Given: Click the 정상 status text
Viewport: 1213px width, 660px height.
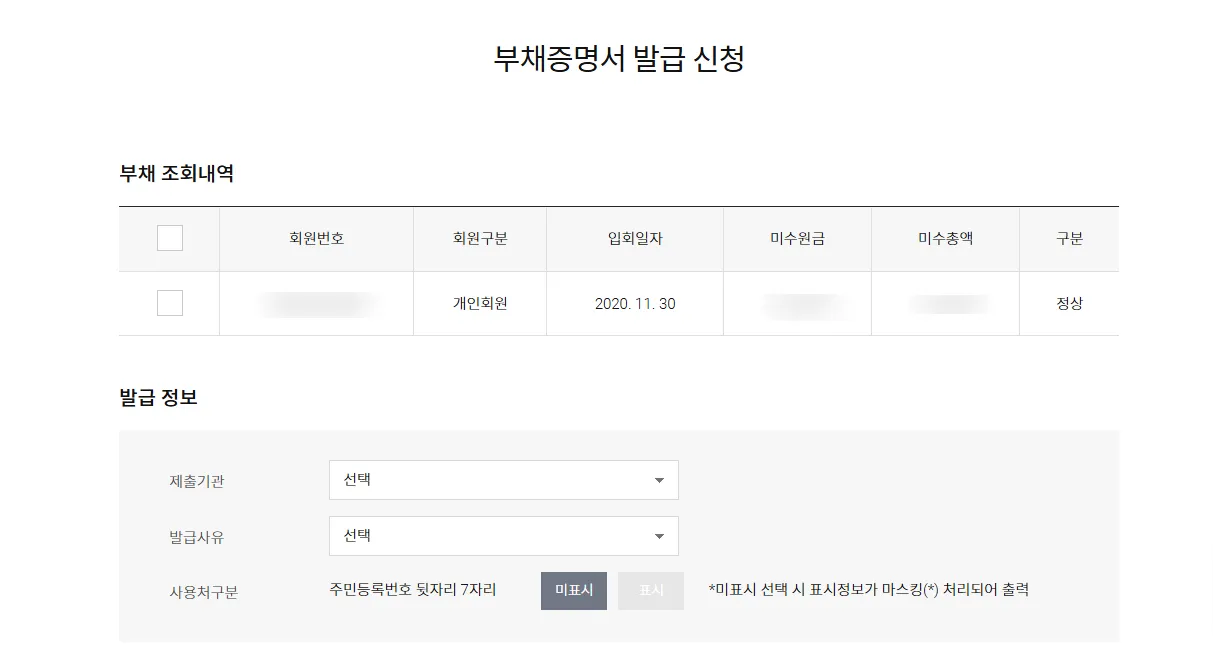Looking at the screenshot, I should click(x=1069, y=303).
